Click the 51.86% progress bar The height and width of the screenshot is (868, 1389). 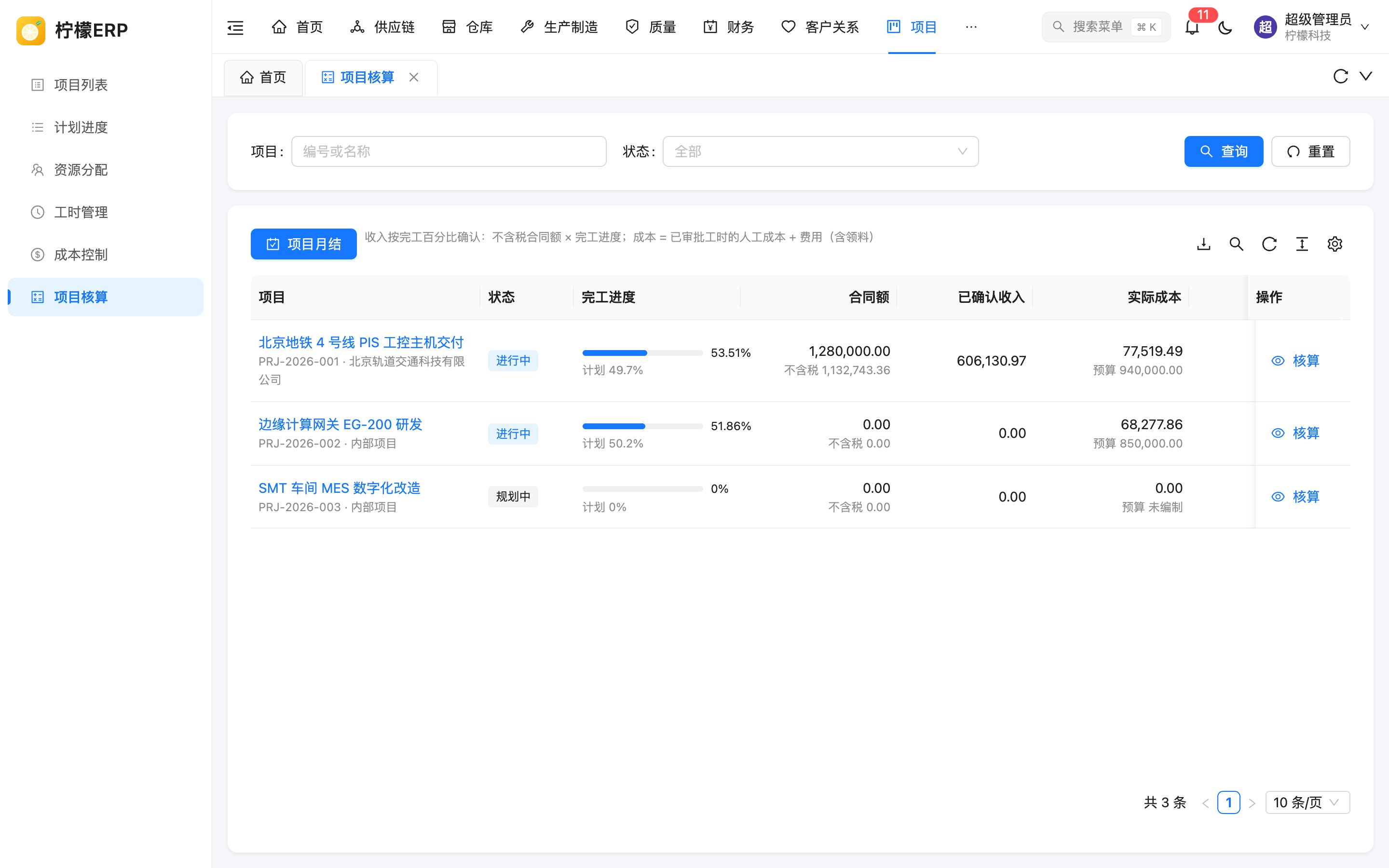(x=642, y=427)
